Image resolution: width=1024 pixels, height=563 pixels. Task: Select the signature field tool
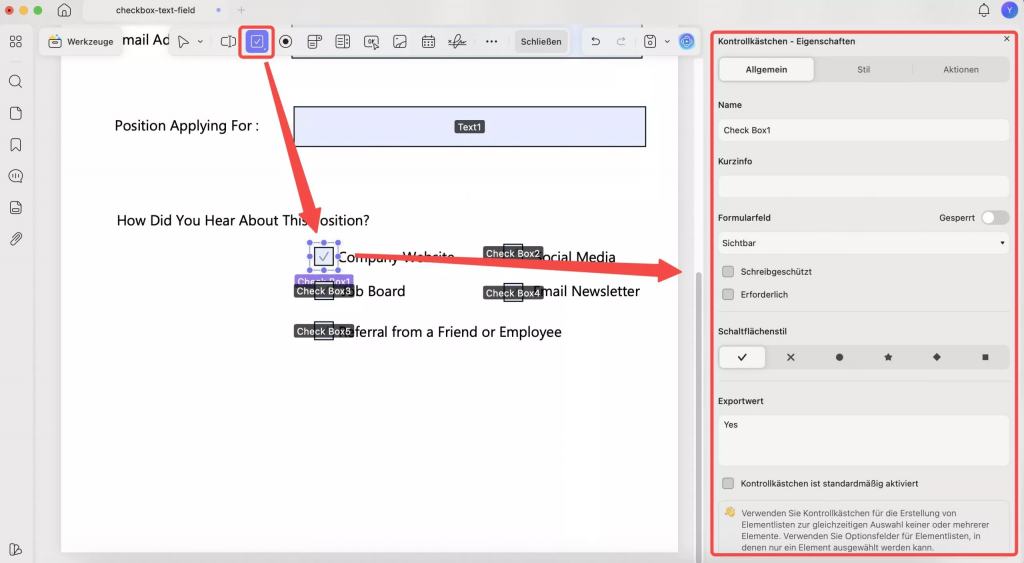457,41
